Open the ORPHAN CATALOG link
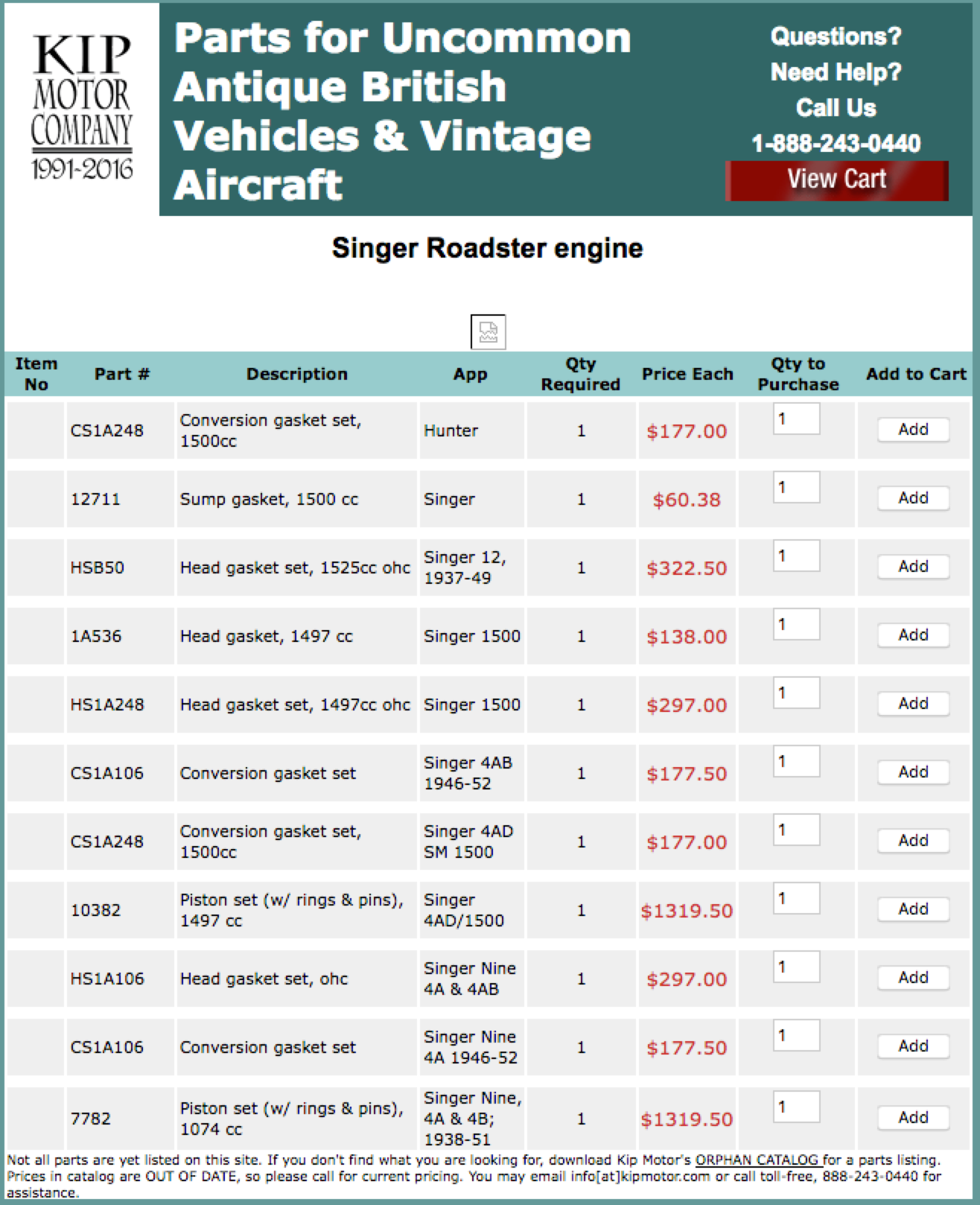Viewport: 980px width, 1205px height. pos(757,1160)
